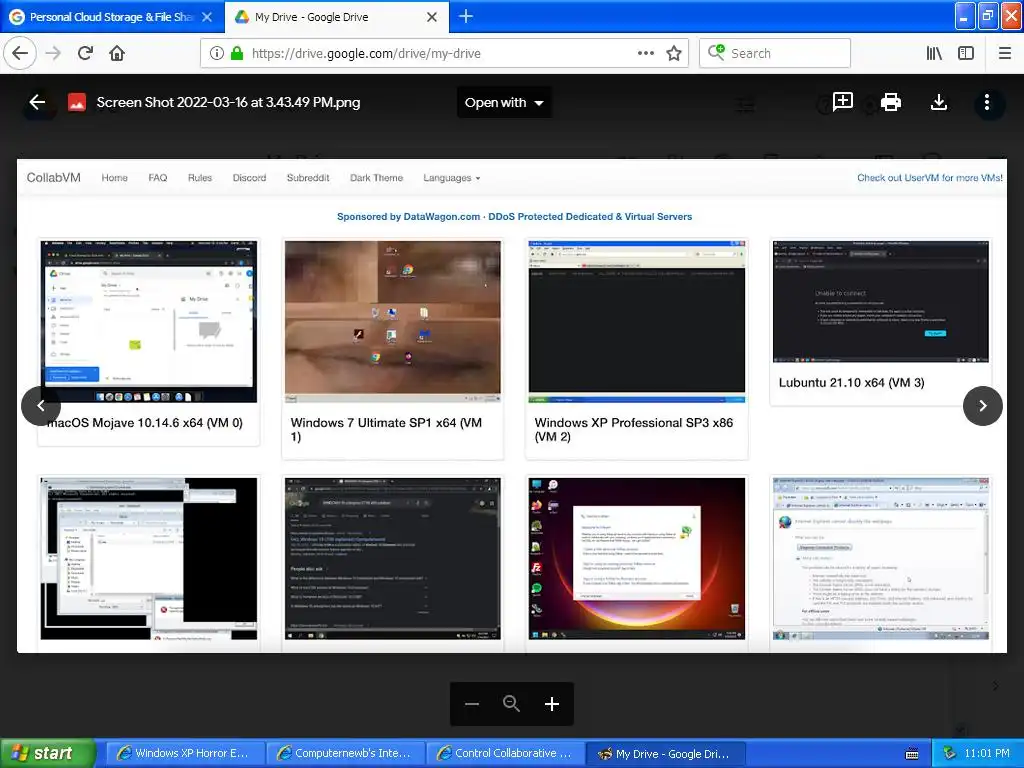Click Subreddit in CollabVM navbar
The width and height of the screenshot is (1024, 768).
tap(308, 178)
